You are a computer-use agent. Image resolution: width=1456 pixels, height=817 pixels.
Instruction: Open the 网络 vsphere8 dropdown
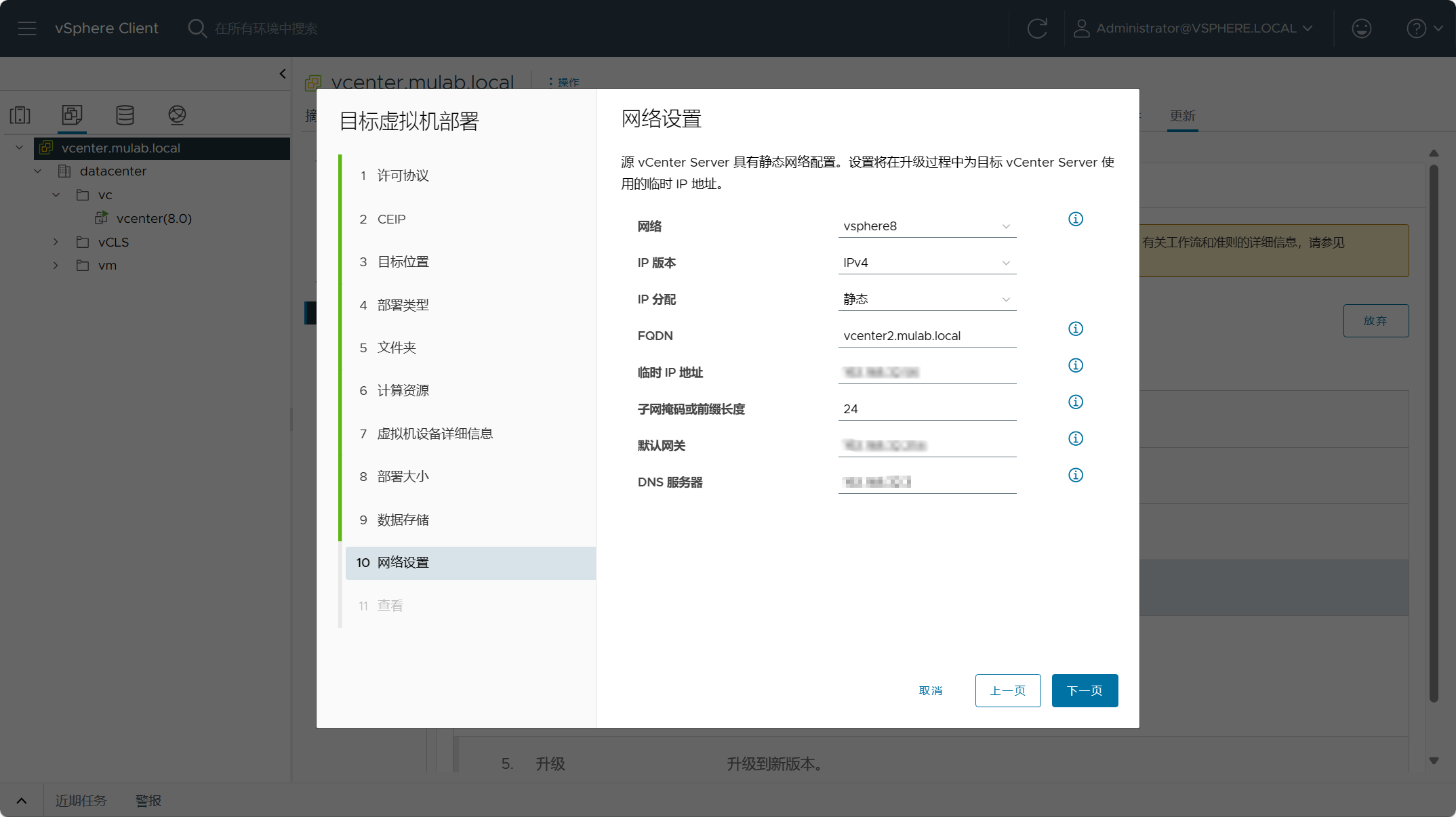click(927, 226)
